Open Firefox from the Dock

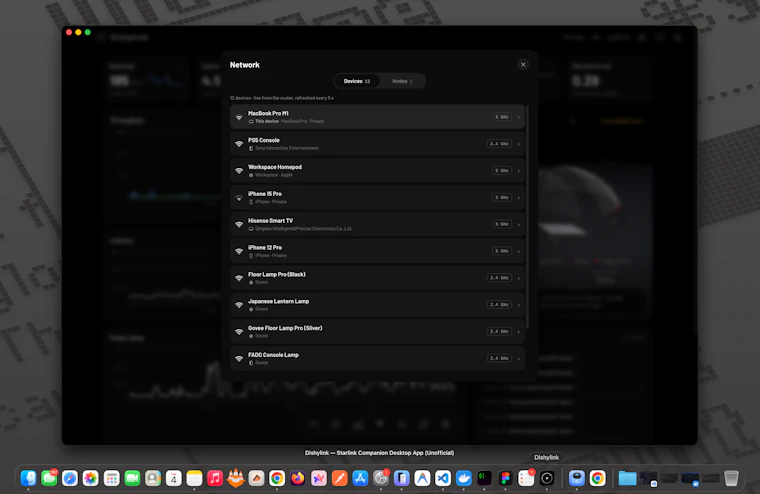coord(298,478)
